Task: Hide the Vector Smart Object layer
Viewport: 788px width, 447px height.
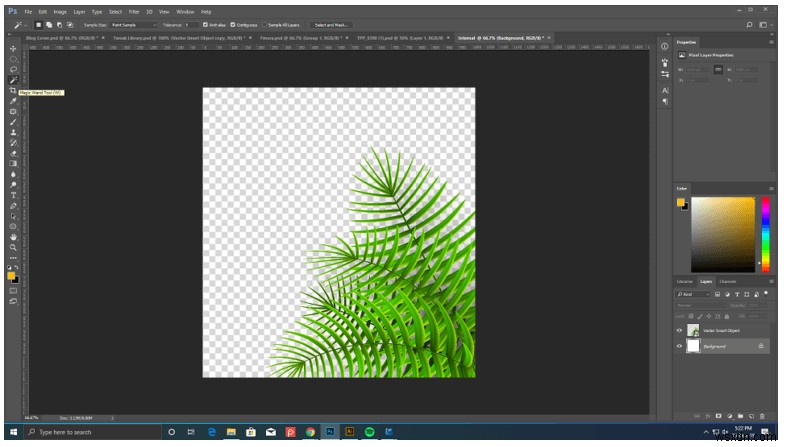Action: (x=680, y=330)
